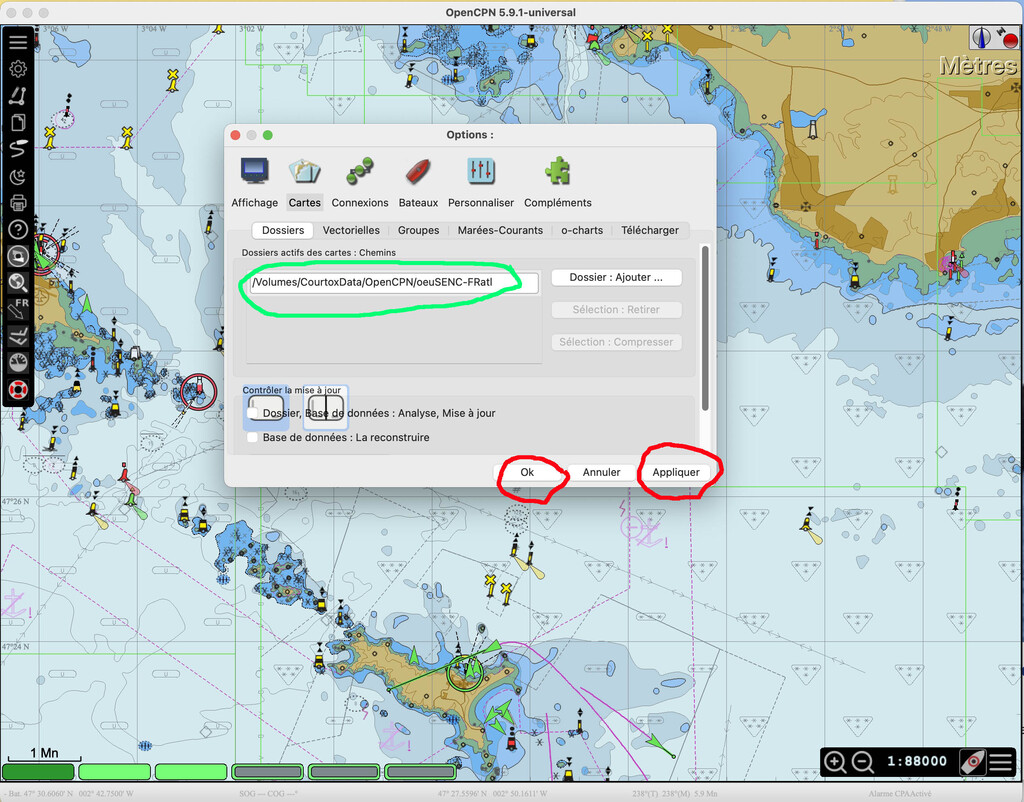This screenshot has height=802, width=1024.
Task: Select the create route tool
Action: click(x=18, y=96)
